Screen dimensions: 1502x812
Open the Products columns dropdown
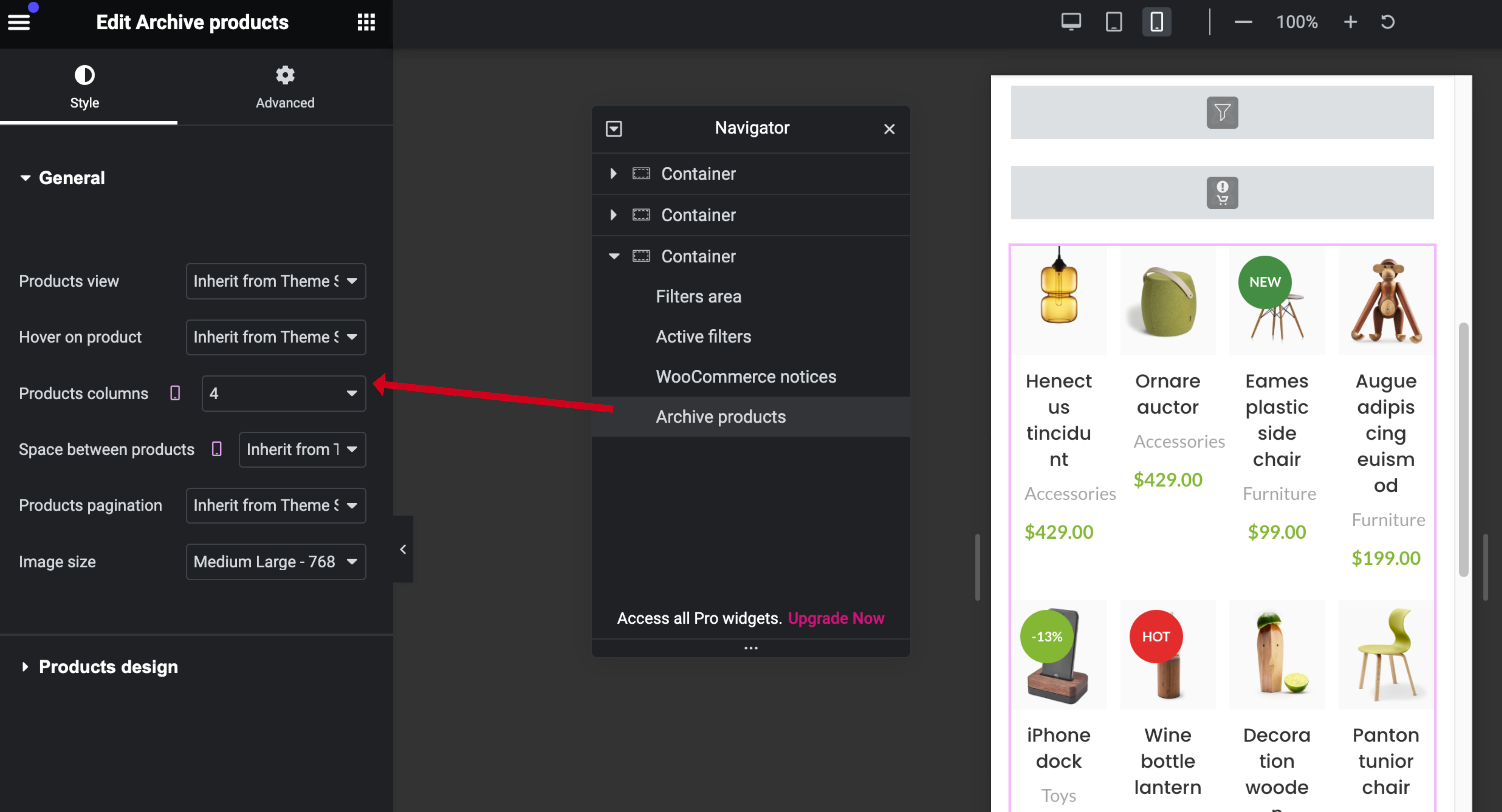284,393
